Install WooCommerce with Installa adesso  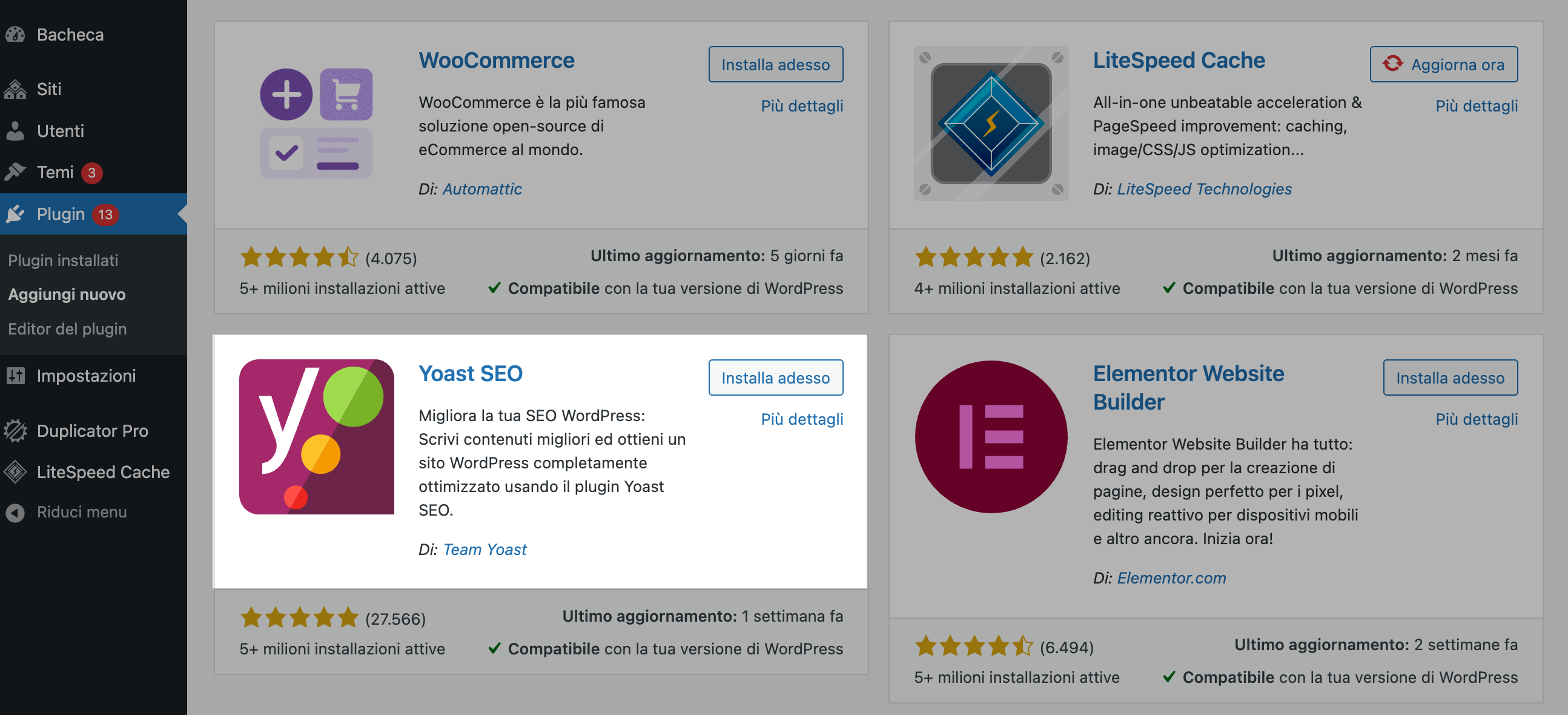click(x=775, y=64)
